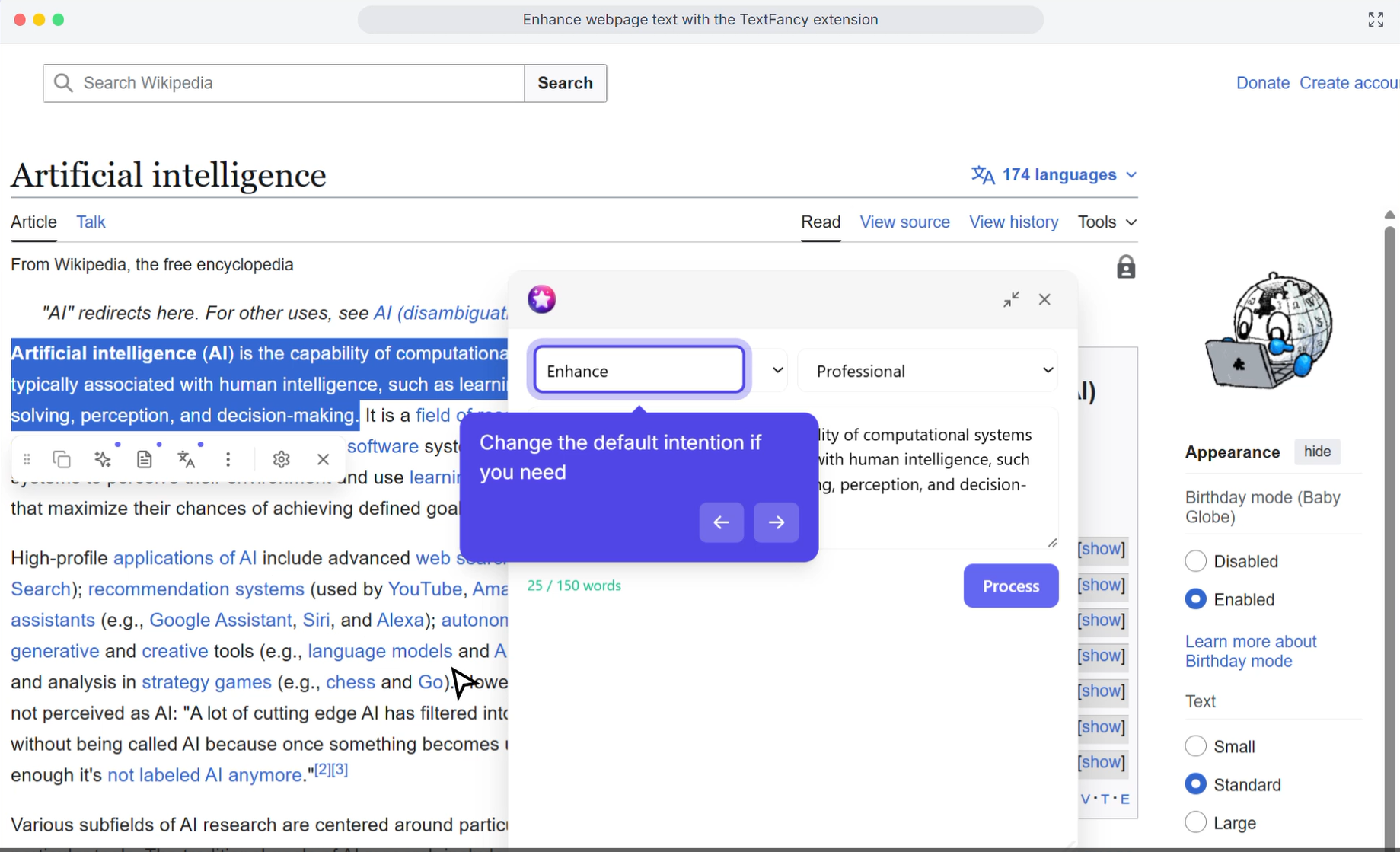Click the summarize document icon

145,458
